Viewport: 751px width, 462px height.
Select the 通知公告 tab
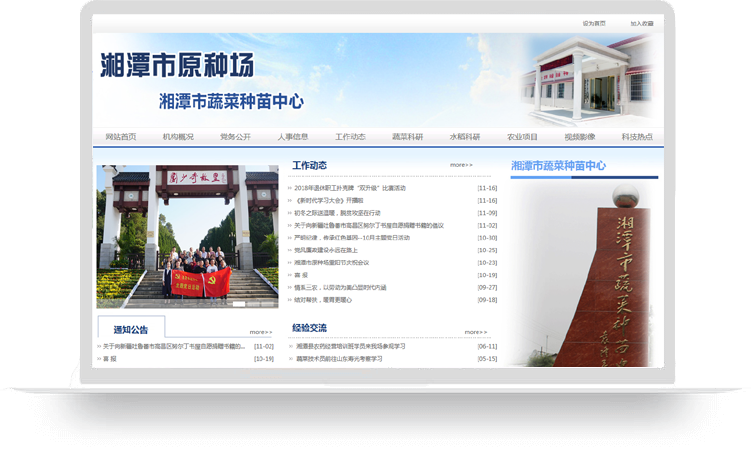pyautogui.click(x=131, y=329)
